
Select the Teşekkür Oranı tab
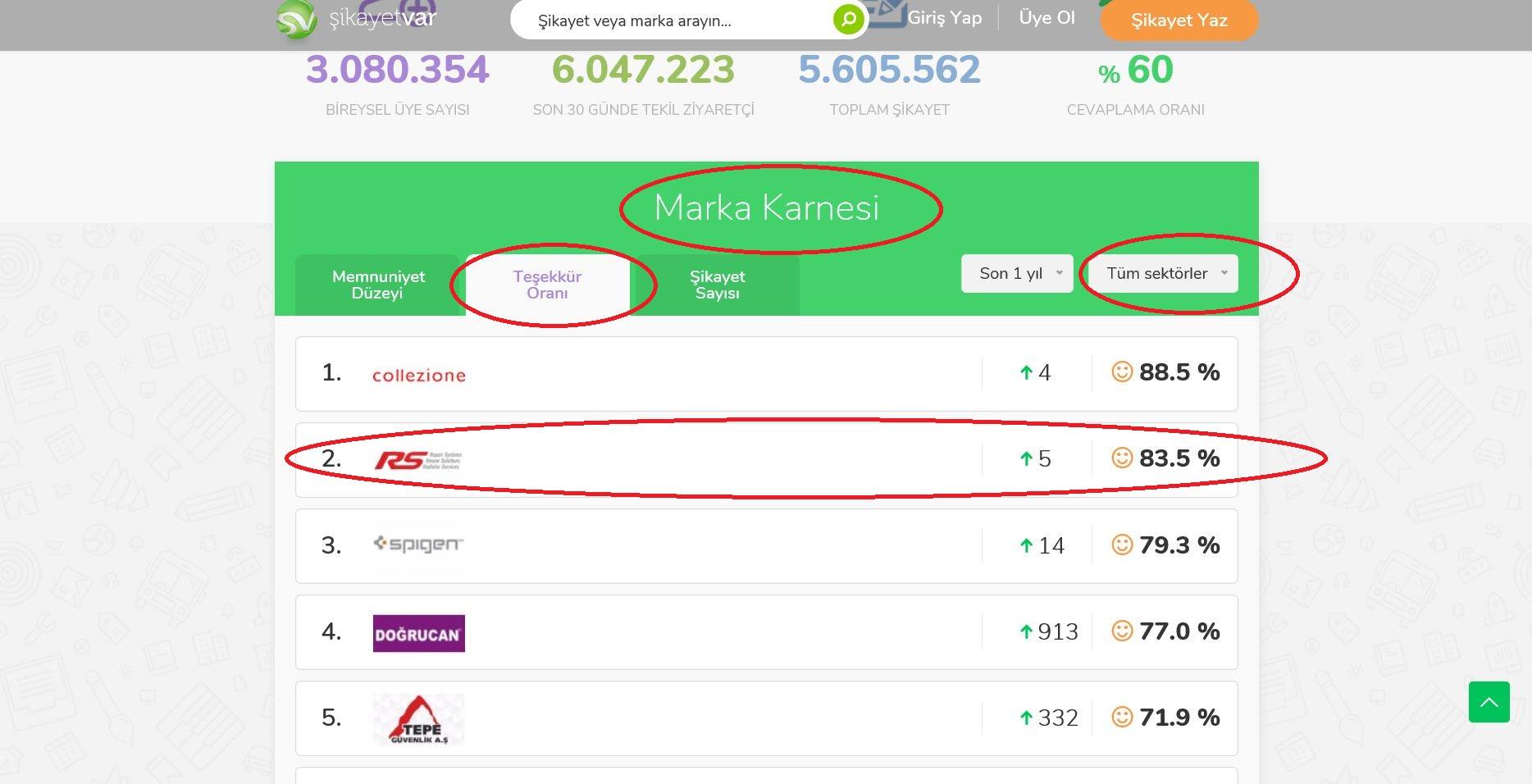[547, 285]
